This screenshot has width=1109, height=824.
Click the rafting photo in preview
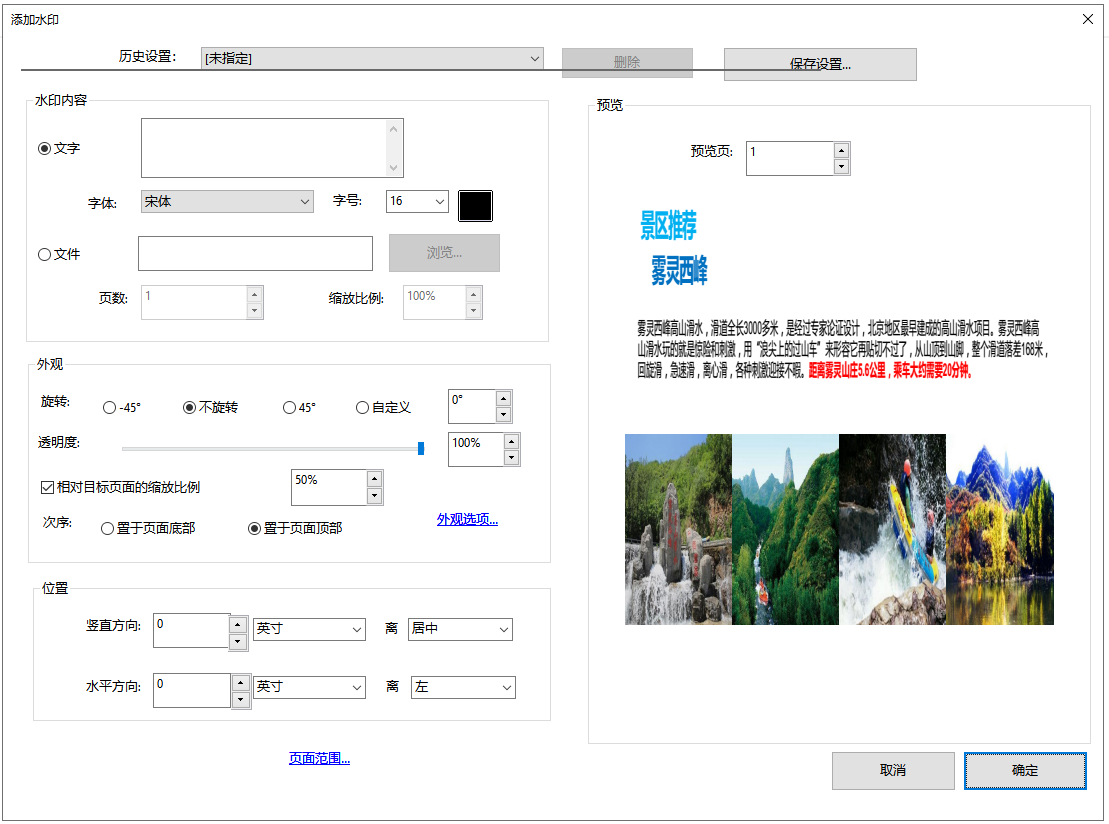tap(892, 529)
